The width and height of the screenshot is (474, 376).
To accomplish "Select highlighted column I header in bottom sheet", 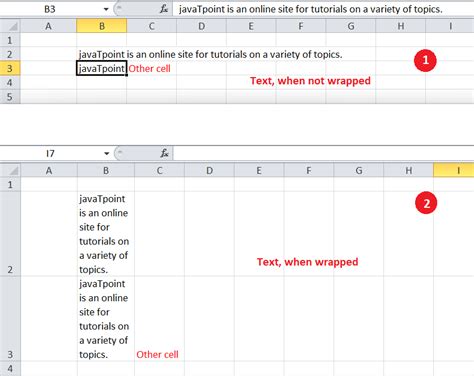I will [x=454, y=170].
